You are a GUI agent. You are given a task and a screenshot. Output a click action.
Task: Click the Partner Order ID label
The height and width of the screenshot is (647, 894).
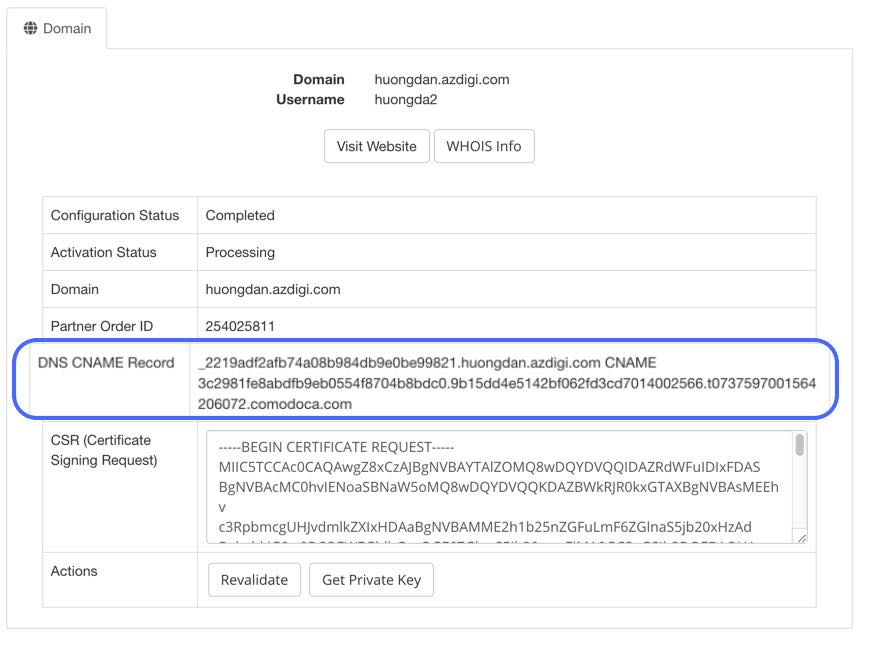pyautogui.click(x=102, y=326)
